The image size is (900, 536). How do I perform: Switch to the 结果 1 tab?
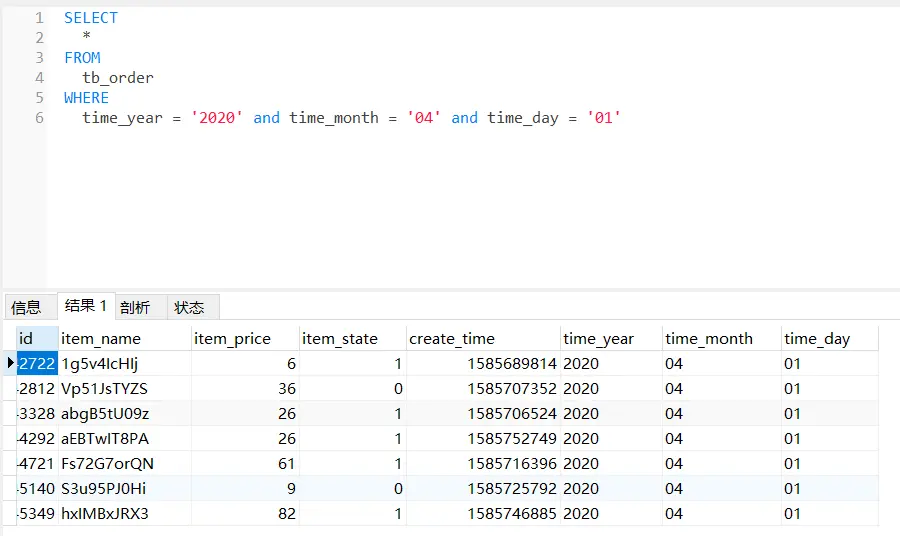86,306
